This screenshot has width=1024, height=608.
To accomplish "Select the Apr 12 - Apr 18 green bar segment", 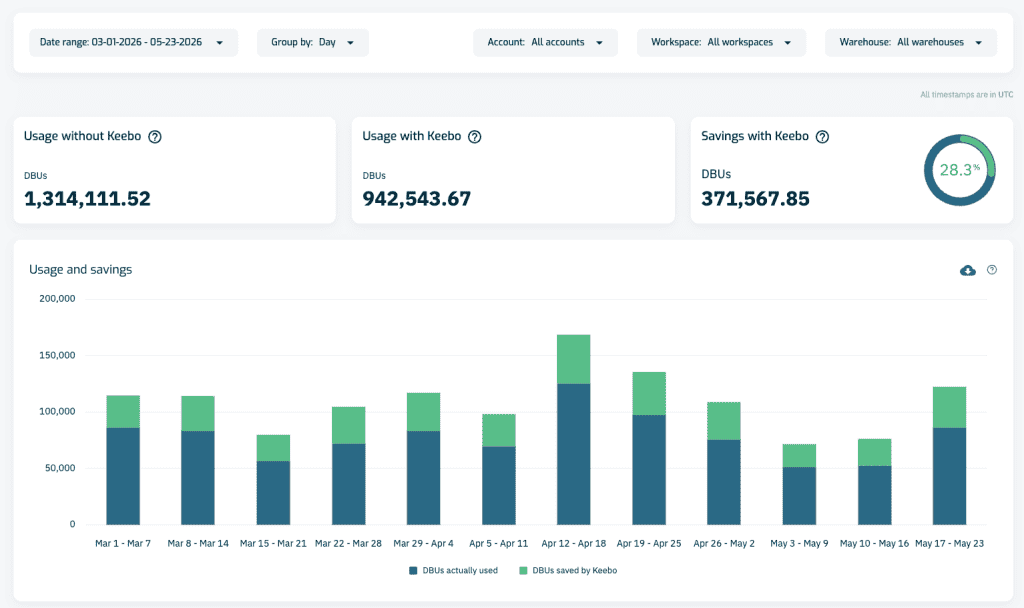I will coord(574,359).
